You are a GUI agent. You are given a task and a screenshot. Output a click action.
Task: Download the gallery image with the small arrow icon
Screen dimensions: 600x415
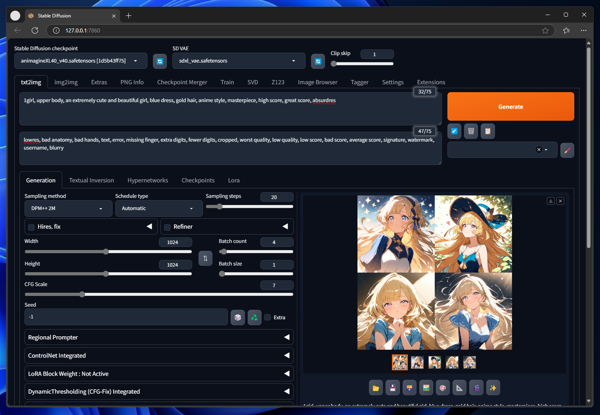pos(551,201)
